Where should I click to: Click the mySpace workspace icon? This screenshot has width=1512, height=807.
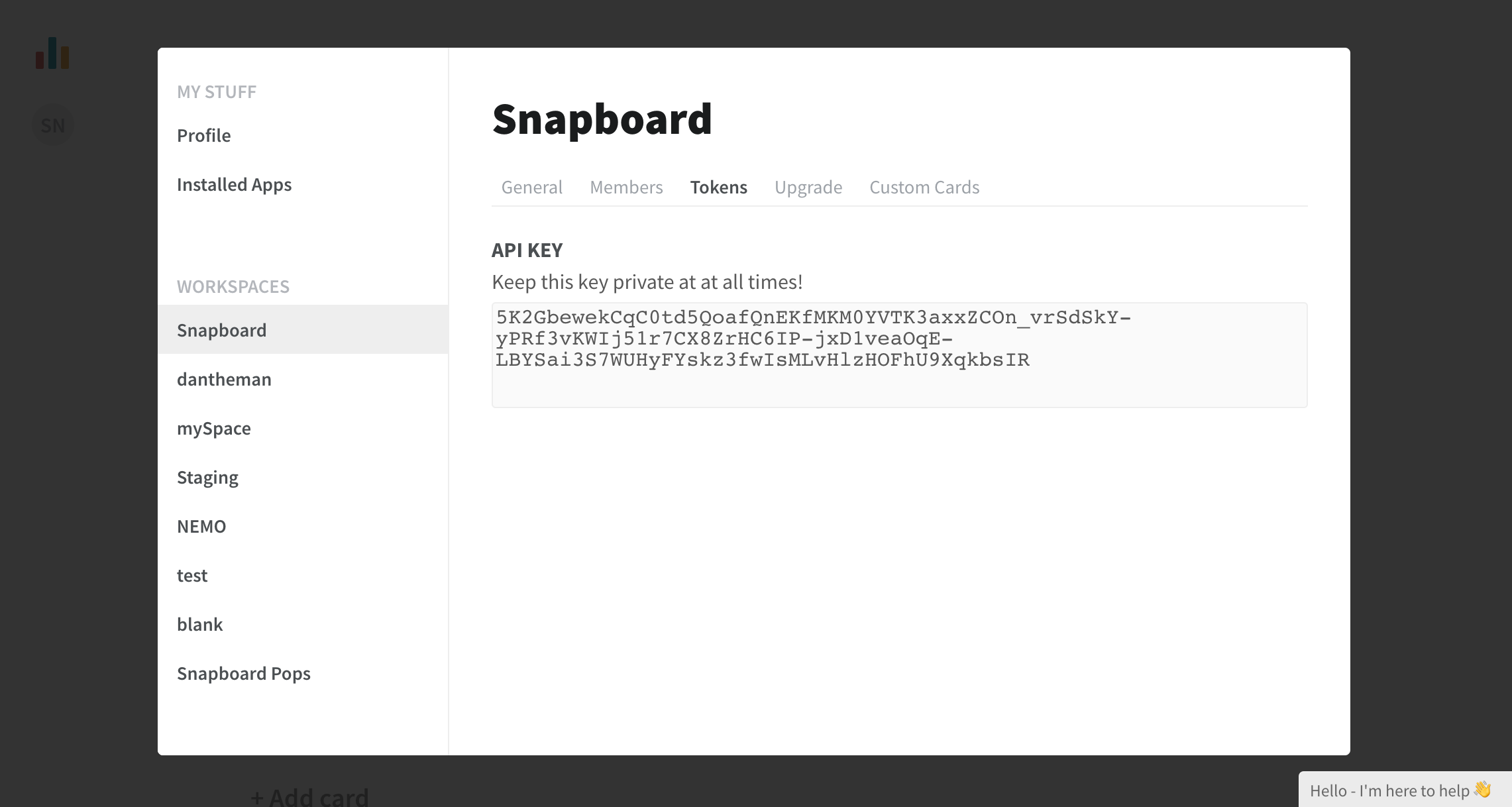click(213, 428)
